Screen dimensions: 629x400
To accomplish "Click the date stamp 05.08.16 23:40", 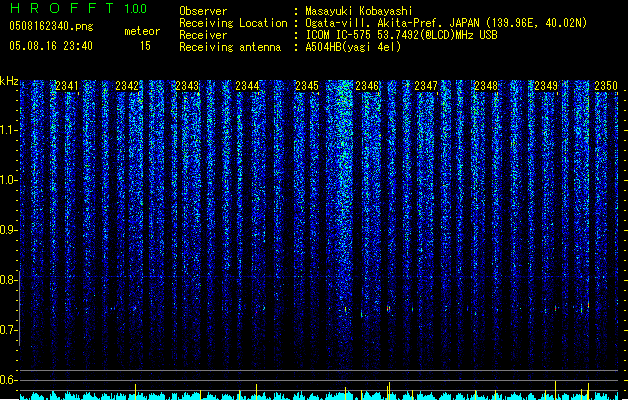I will pyautogui.click(x=51, y=46).
